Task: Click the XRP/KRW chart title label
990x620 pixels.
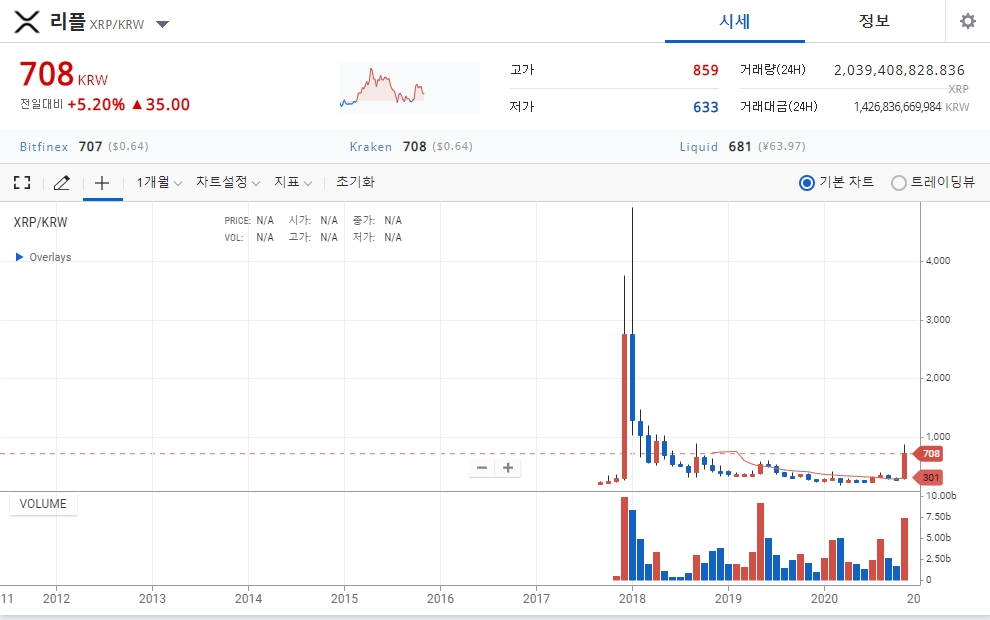Action: tap(40, 222)
